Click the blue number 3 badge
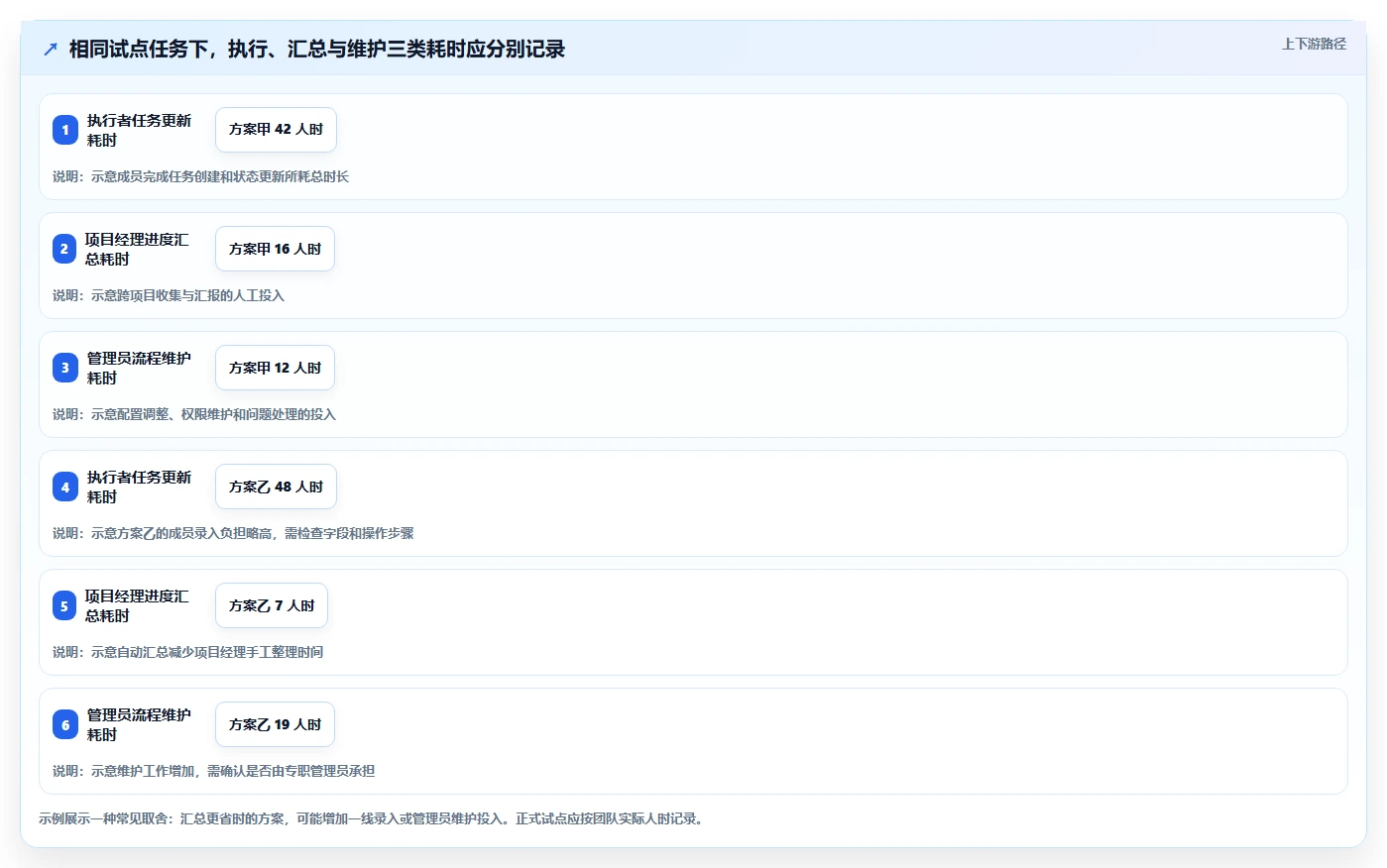 65,368
